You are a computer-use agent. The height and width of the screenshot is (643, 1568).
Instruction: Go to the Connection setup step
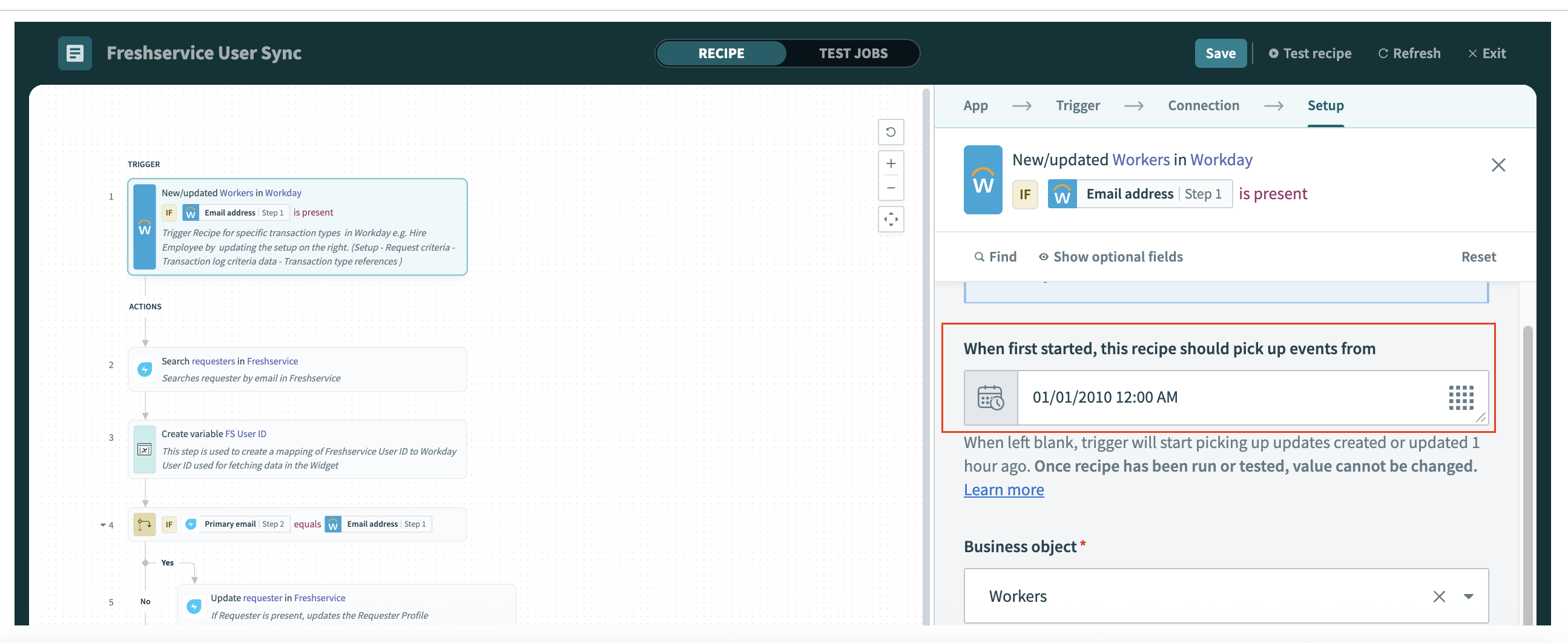(1203, 105)
